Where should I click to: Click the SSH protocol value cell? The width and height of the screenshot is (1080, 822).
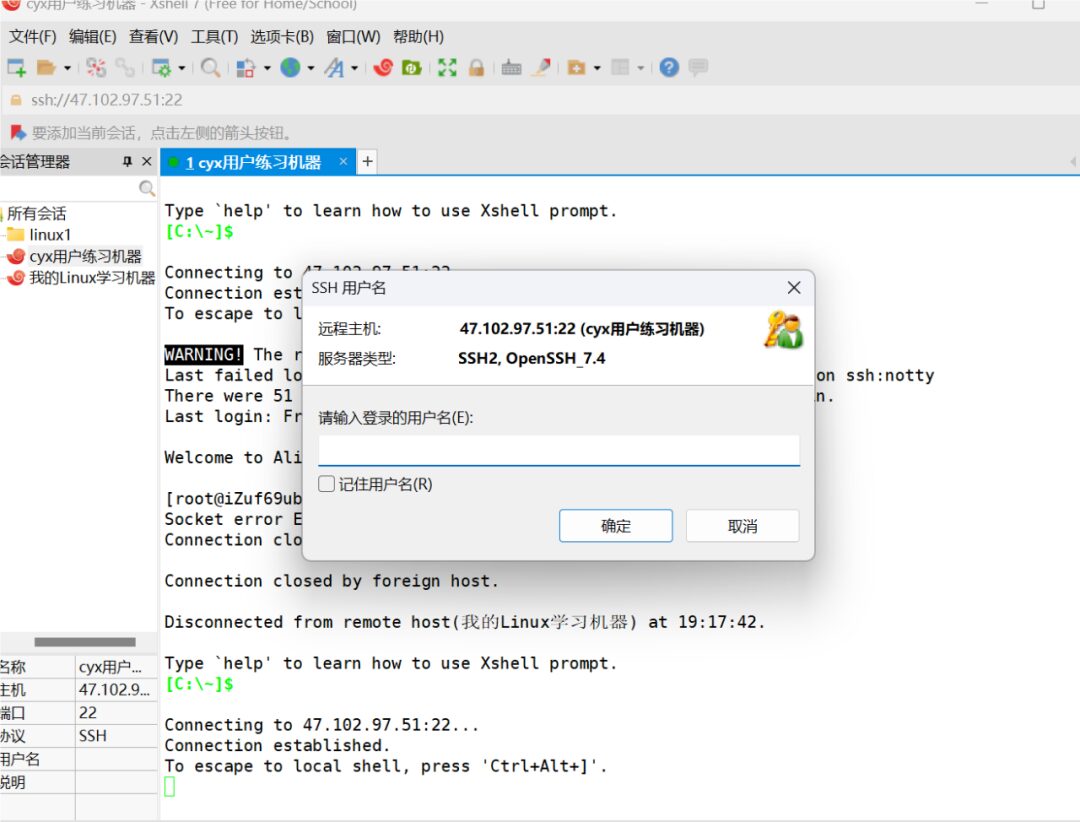[116, 736]
